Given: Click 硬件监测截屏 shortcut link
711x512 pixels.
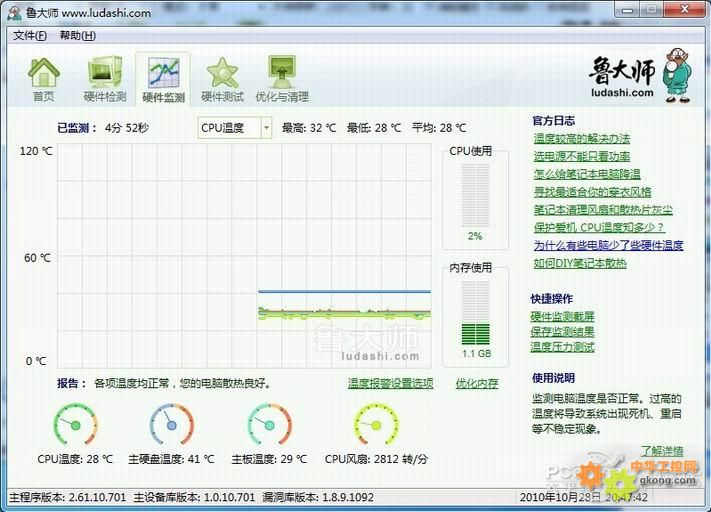Looking at the screenshot, I should click(562, 317).
